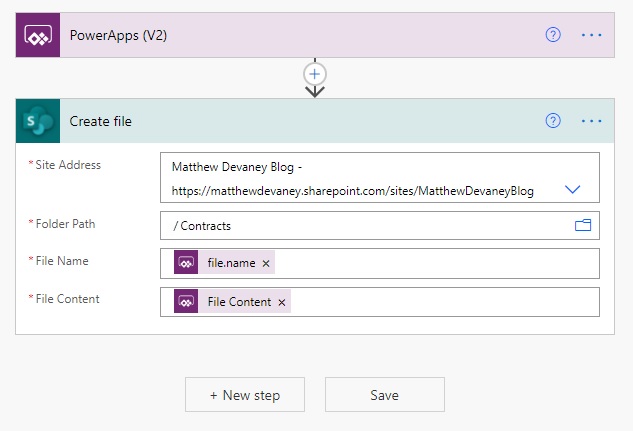Expand the Site Address dropdown chevron

tap(572, 189)
